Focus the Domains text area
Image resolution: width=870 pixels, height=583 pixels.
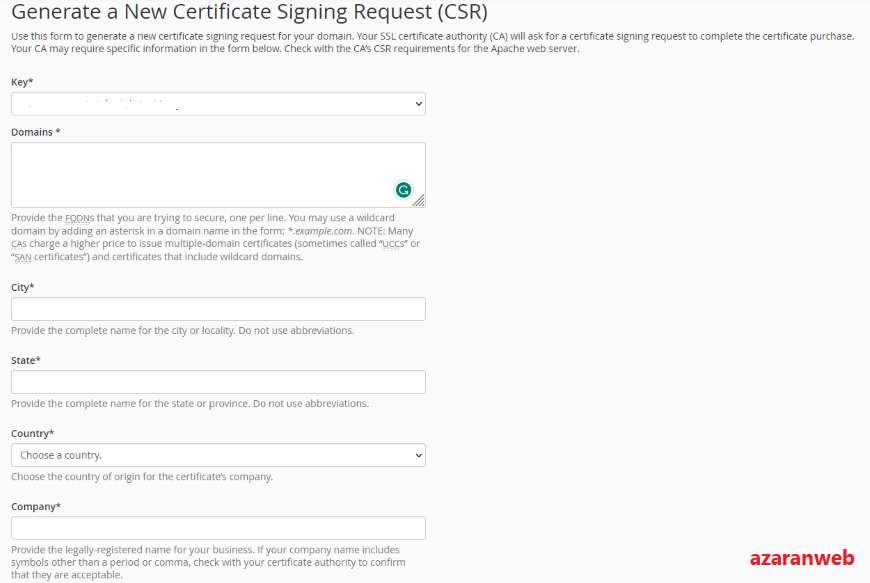pyautogui.click(x=218, y=175)
